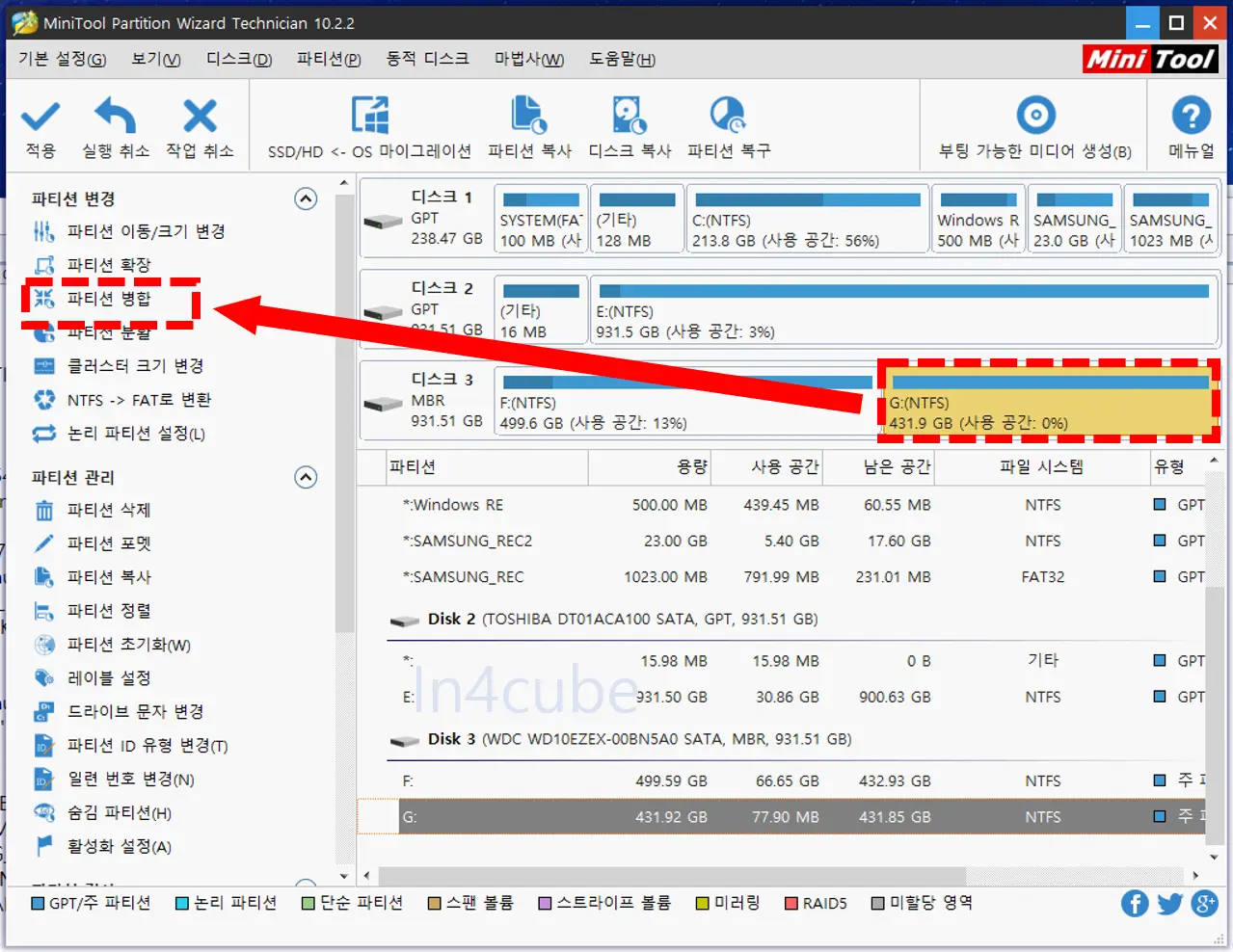The height and width of the screenshot is (952, 1233).
Task: Click partition table scroll down arrow
Action: coord(1215,857)
